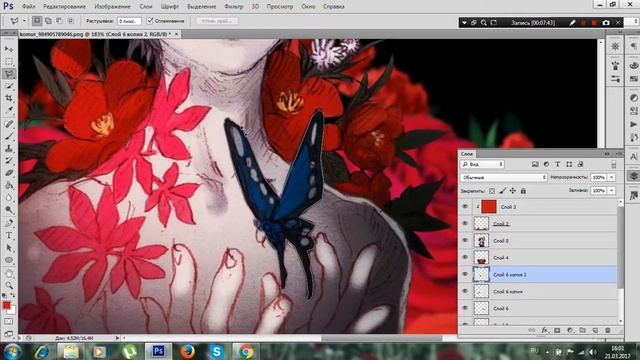Select the Hand tool

click(9, 273)
